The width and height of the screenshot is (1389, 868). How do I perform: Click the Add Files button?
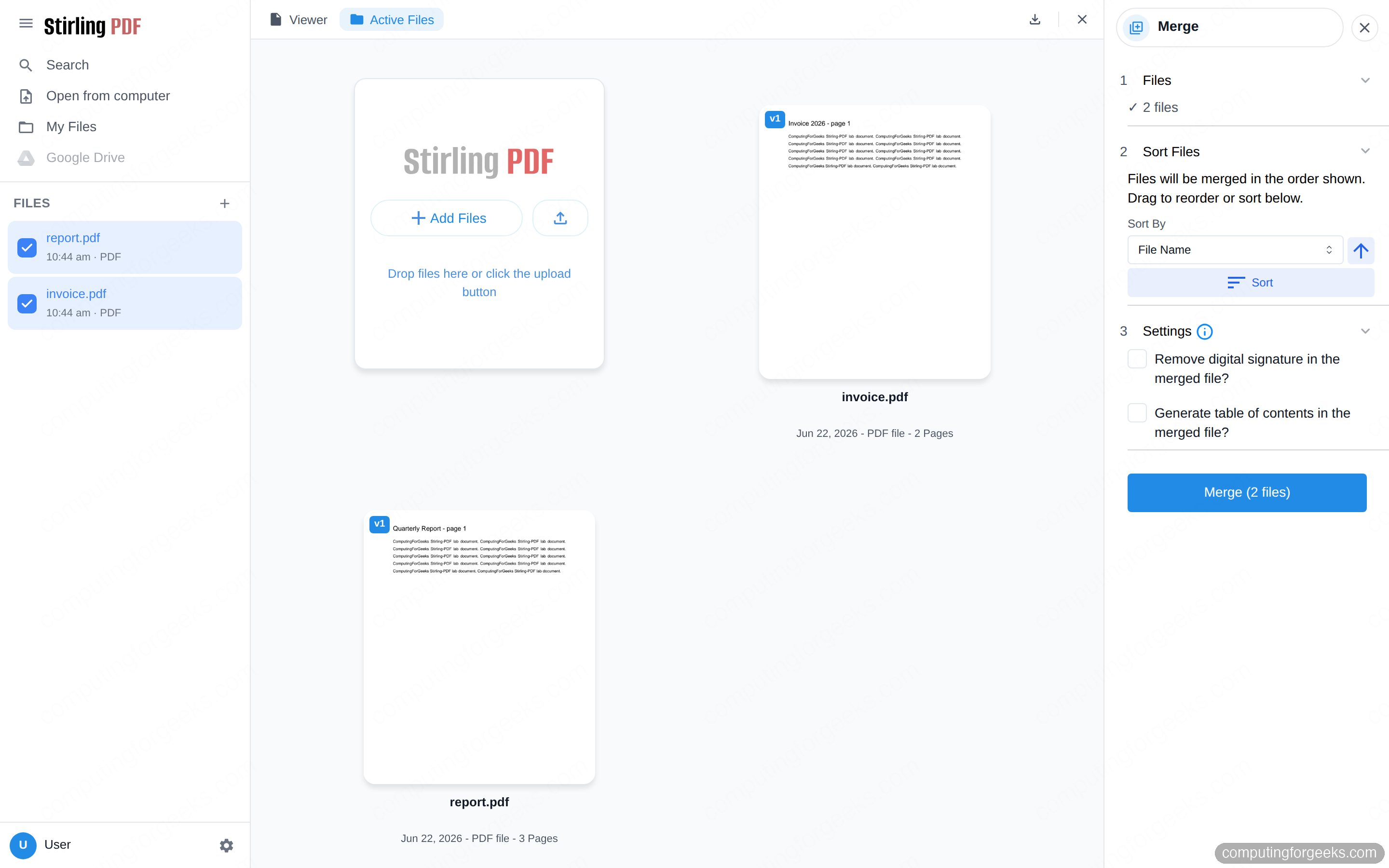pyautogui.click(x=447, y=218)
